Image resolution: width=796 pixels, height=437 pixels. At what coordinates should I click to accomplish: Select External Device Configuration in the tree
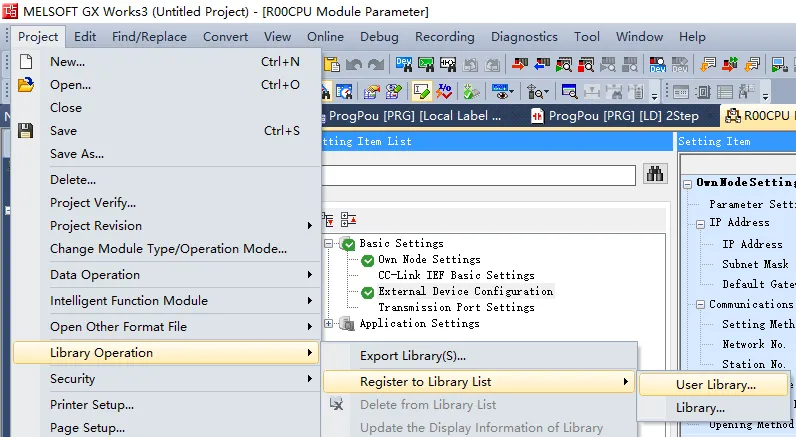point(465,292)
